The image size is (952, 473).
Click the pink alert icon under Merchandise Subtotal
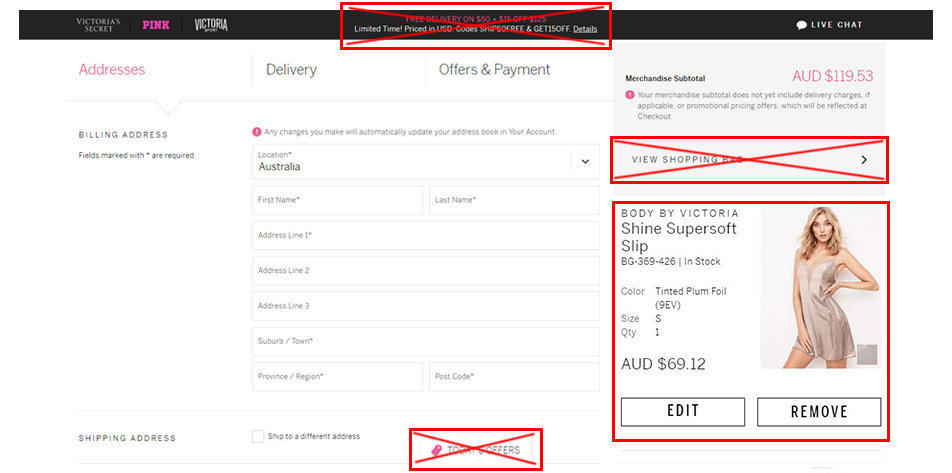click(630, 95)
